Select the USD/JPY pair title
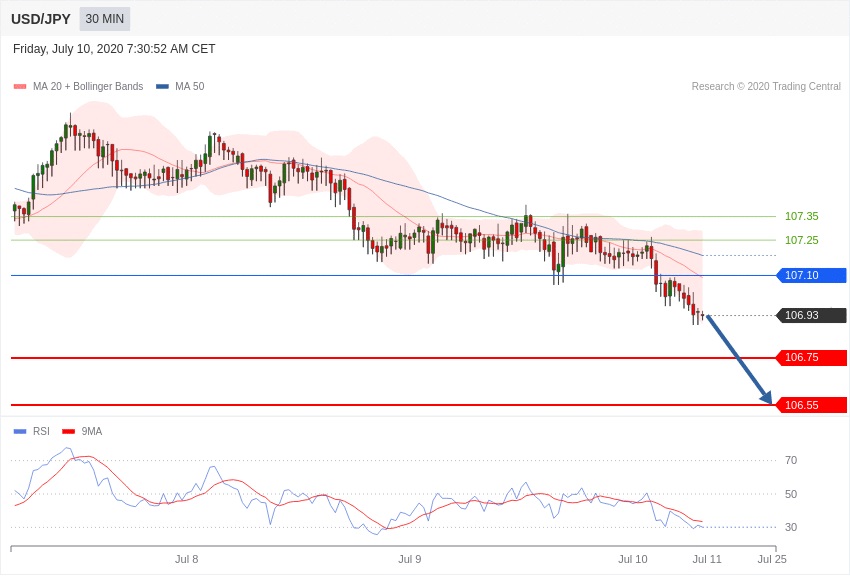 [x=41, y=19]
